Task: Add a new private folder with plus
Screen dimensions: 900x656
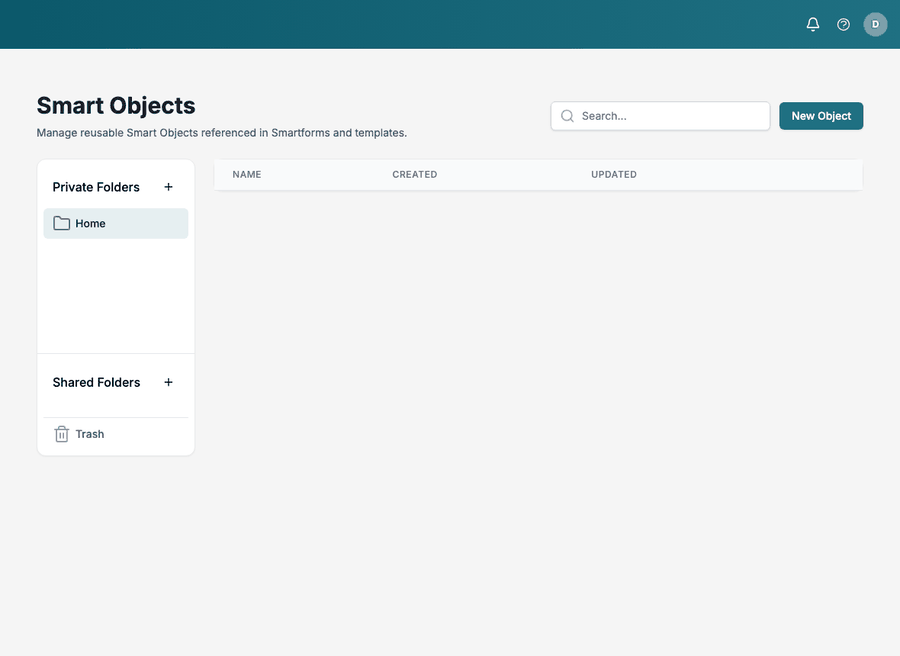Action: click(x=168, y=187)
